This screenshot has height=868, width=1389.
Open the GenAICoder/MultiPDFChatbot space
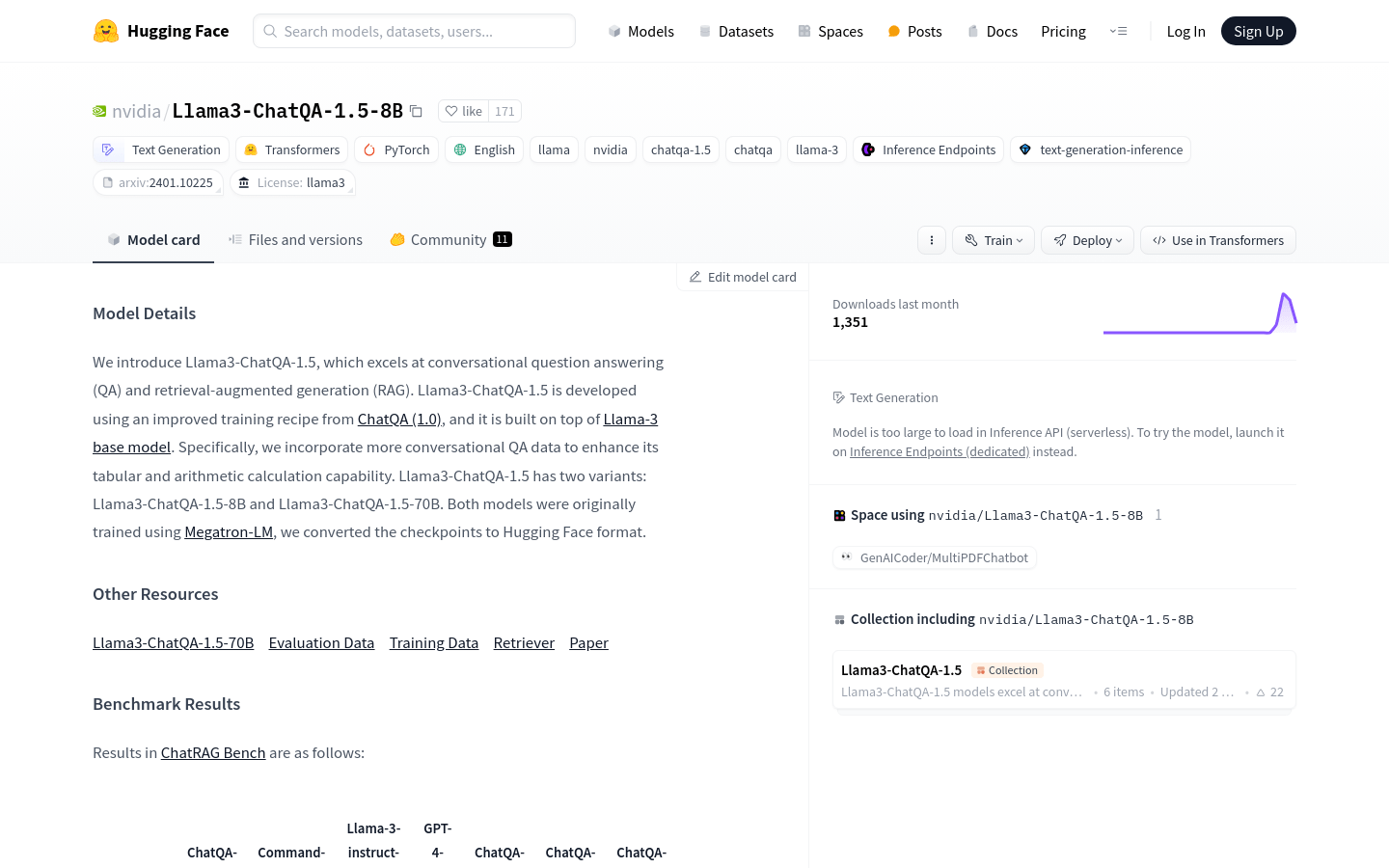coord(934,557)
